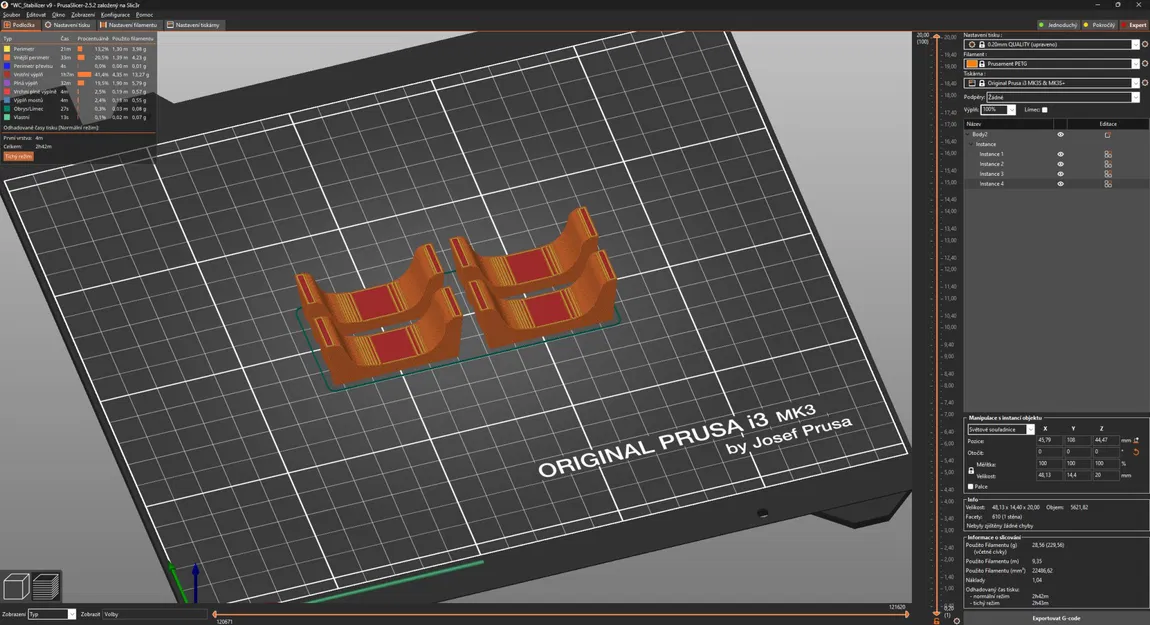Screen dimensions: 1150x625
Task: Click the drop-to-bed icon next to Pozice
Action: point(1136,441)
